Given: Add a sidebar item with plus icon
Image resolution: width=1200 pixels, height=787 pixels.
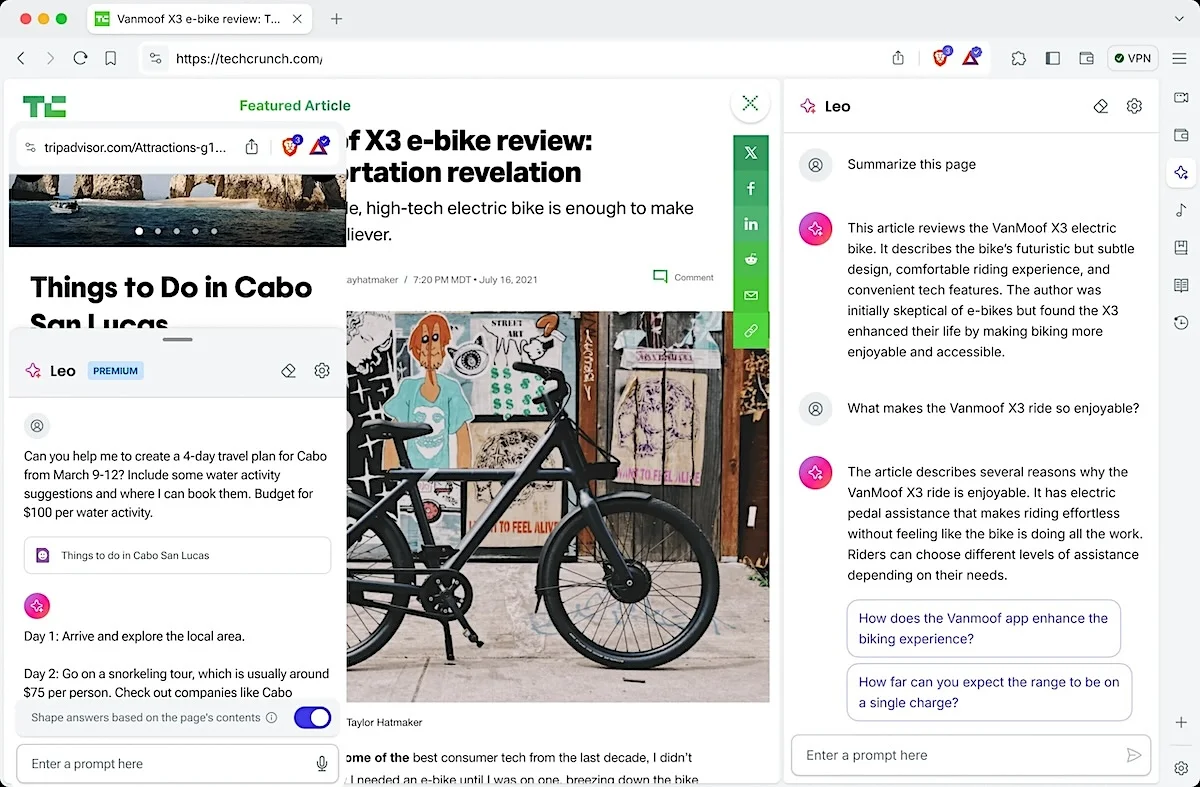Looking at the screenshot, I should (1181, 722).
